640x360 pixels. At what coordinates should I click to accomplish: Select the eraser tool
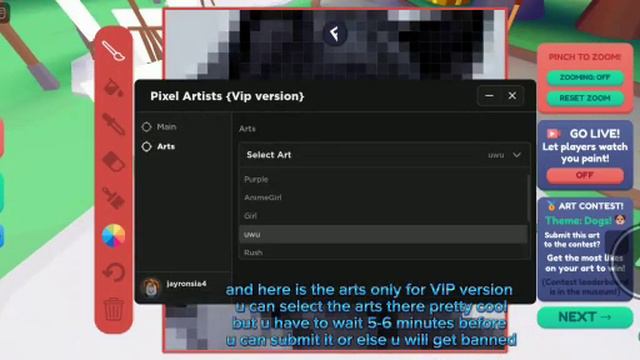pos(113,161)
